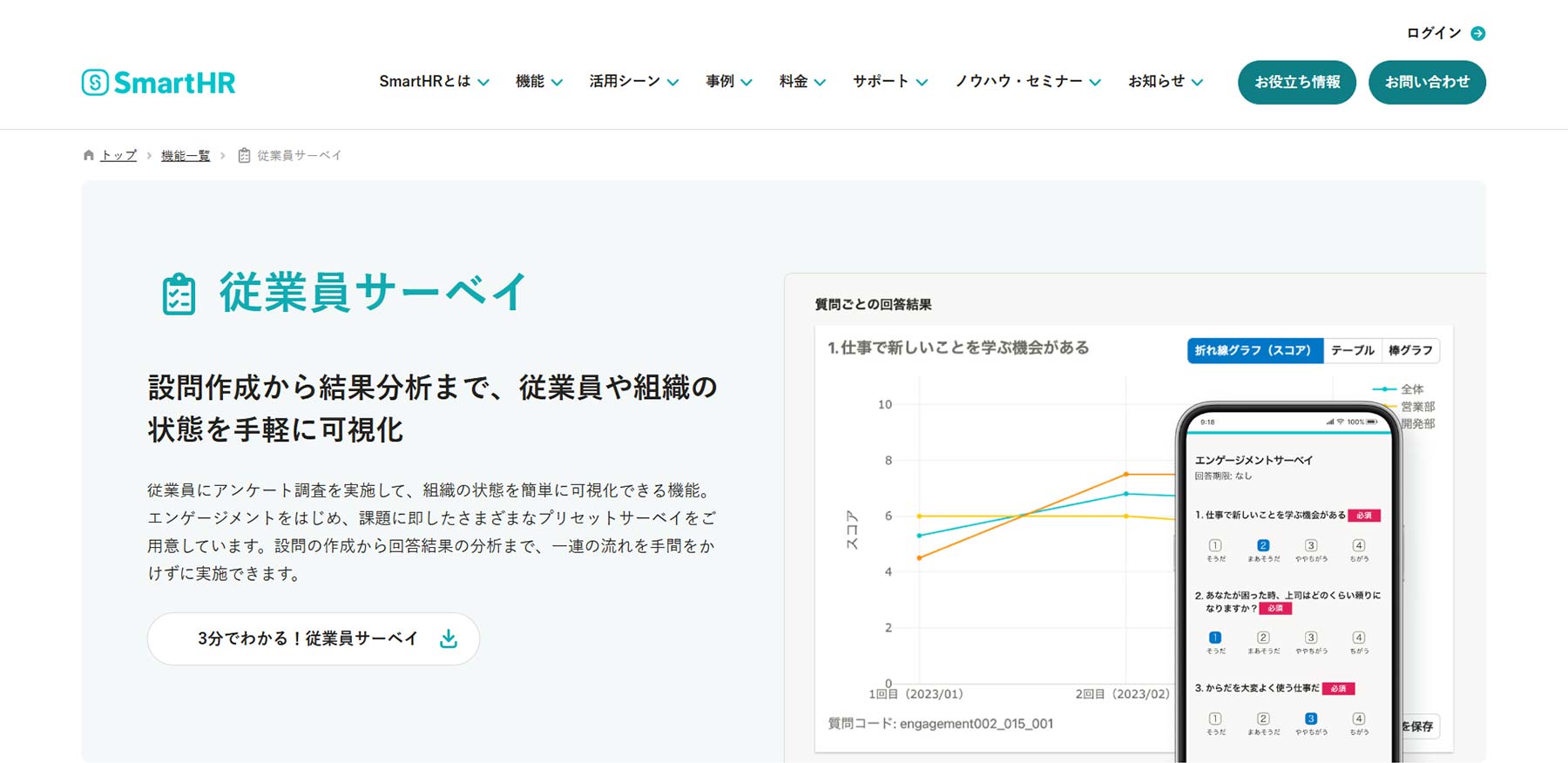Select option 4 for phone question 2
Viewport: 1568px width, 763px height.
click(x=1359, y=638)
